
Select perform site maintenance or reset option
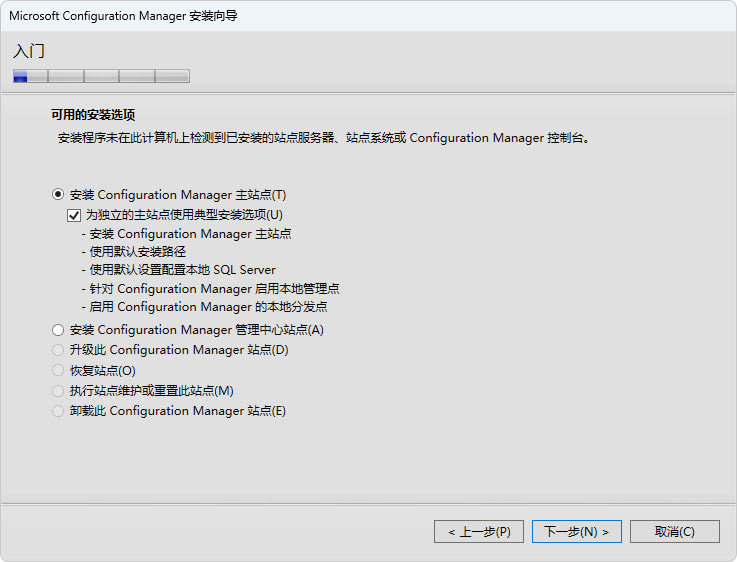pos(58,391)
